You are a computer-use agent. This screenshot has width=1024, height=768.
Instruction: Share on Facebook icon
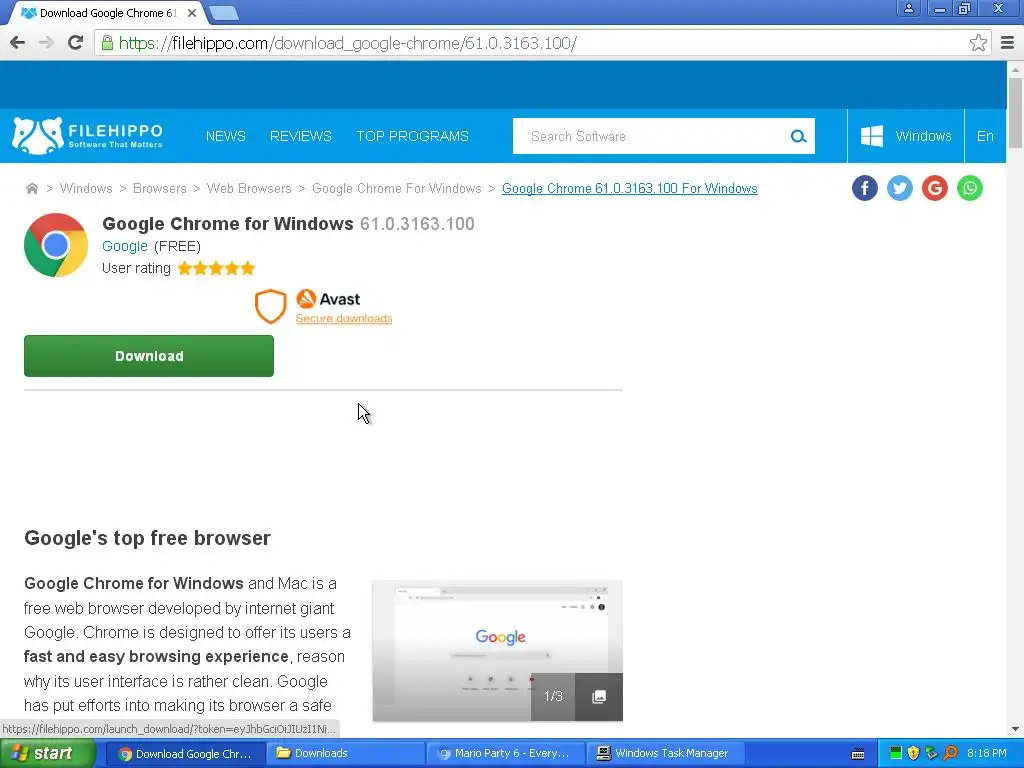point(865,189)
